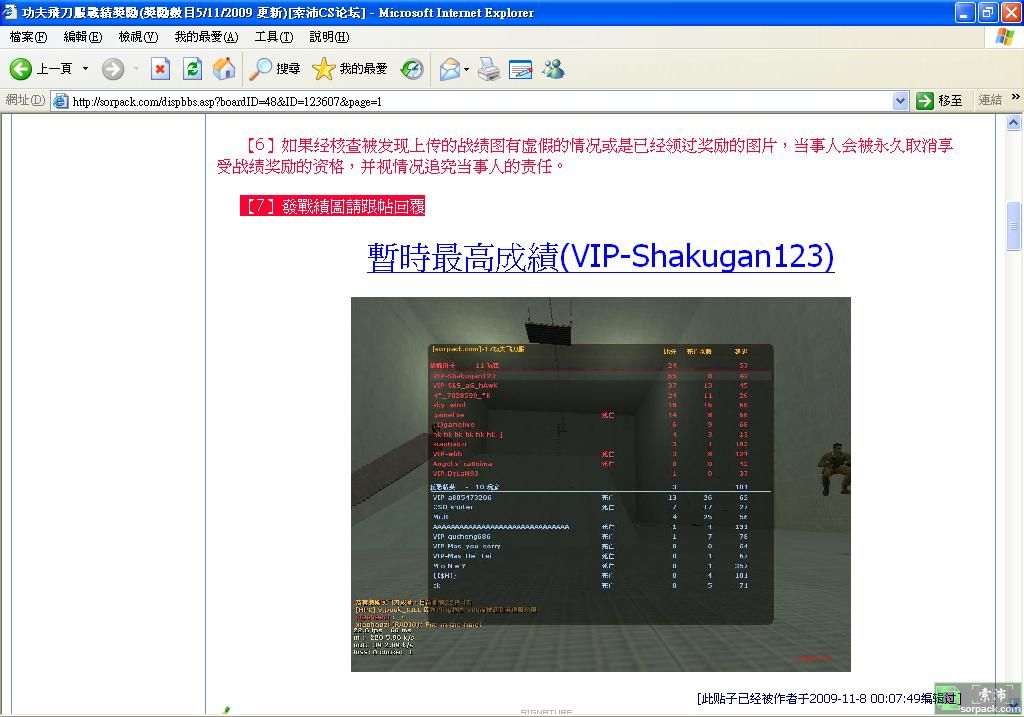Go to the Home page icon
Image resolution: width=1024 pixels, height=717 pixels.
point(225,69)
